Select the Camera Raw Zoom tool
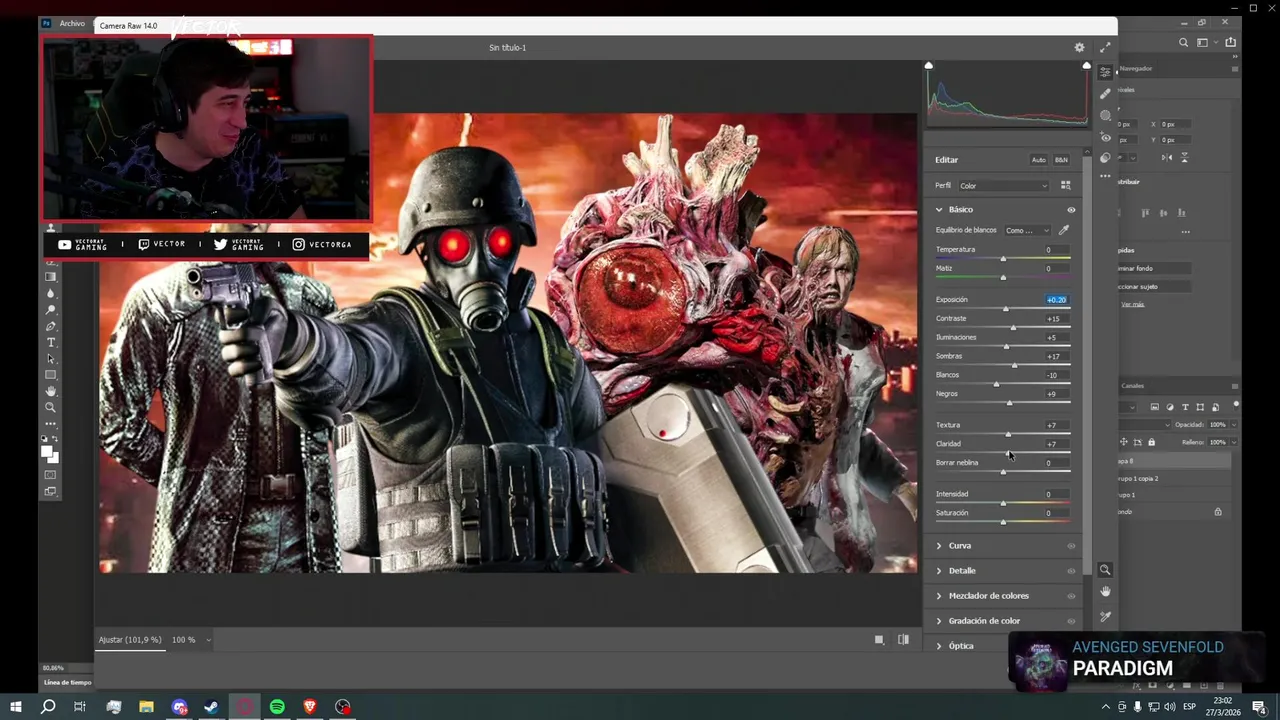 [x=1105, y=570]
